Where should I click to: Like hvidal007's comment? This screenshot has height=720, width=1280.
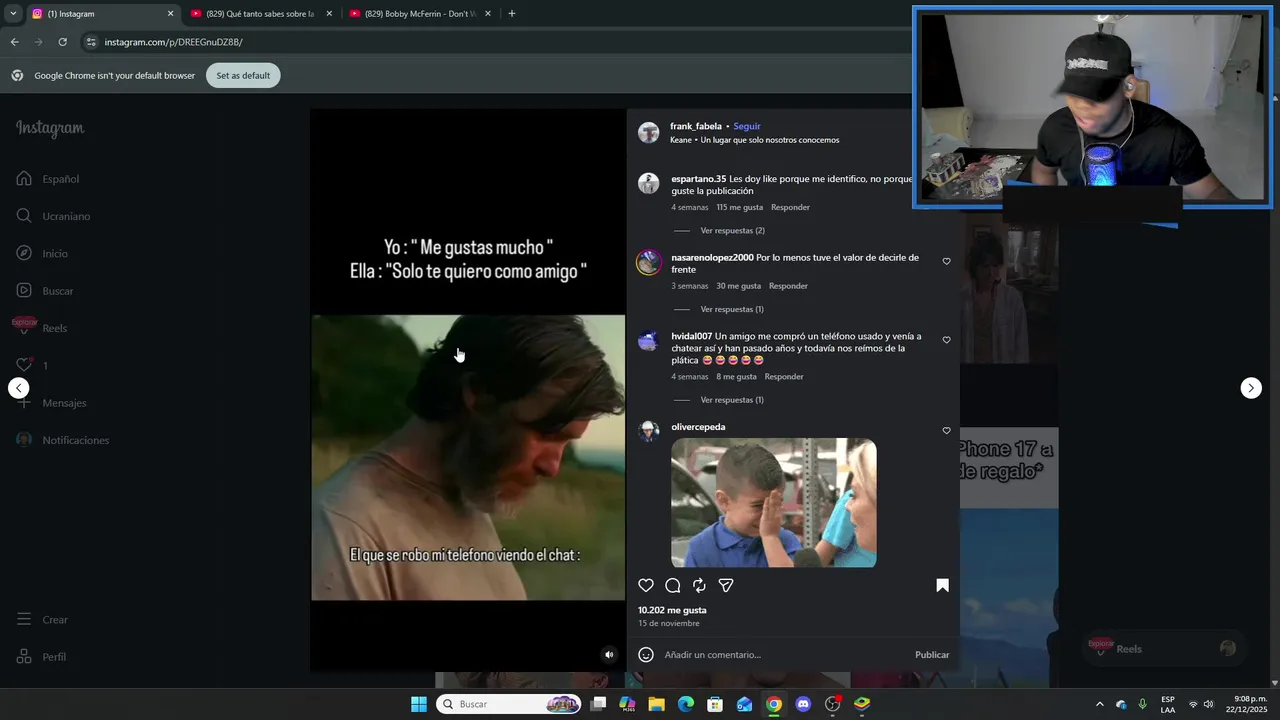coord(946,340)
